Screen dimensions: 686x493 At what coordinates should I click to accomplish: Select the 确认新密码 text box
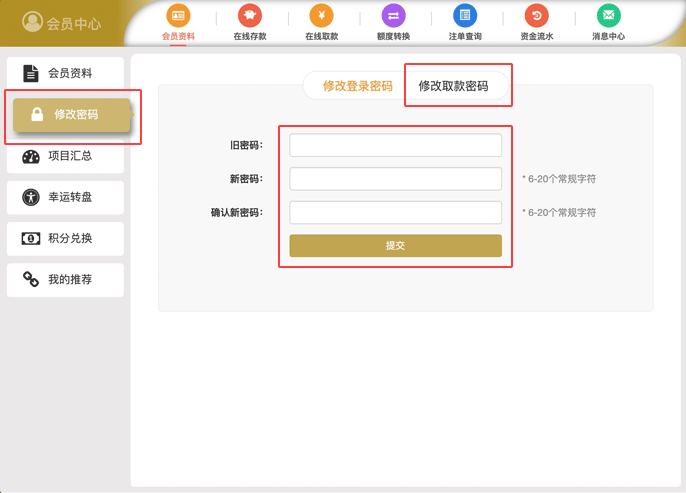click(395, 213)
